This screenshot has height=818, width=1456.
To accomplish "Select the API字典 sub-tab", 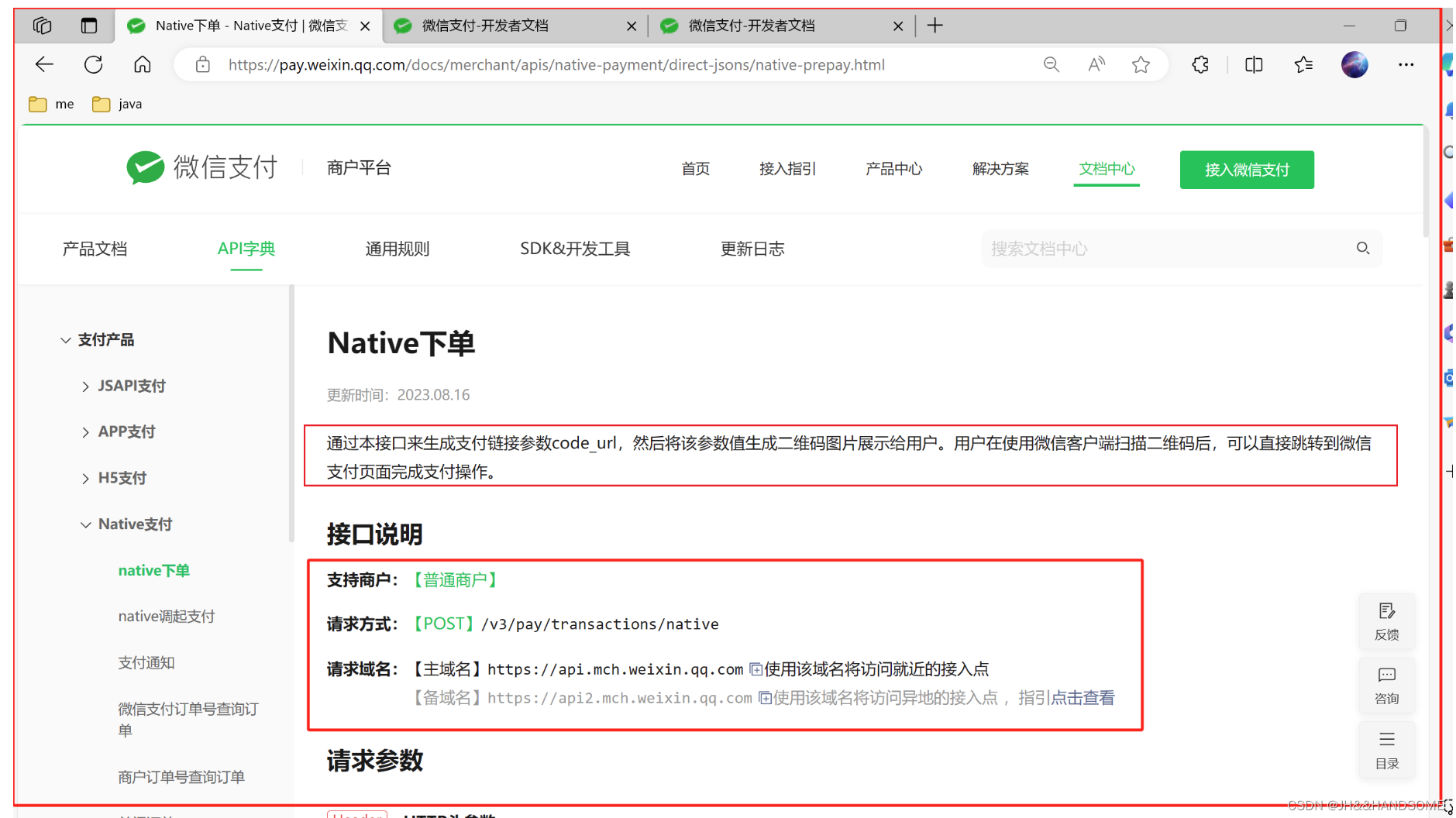I will pos(246,249).
